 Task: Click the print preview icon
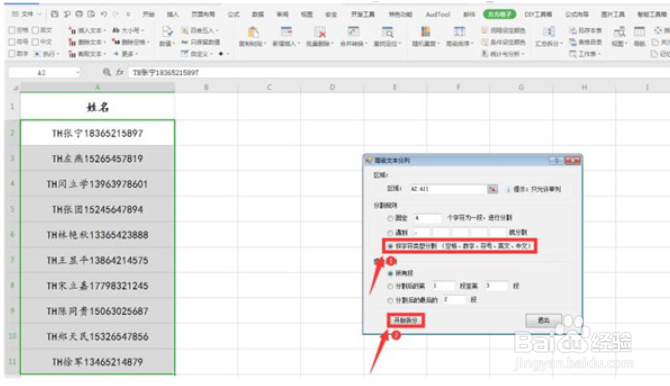(91, 14)
